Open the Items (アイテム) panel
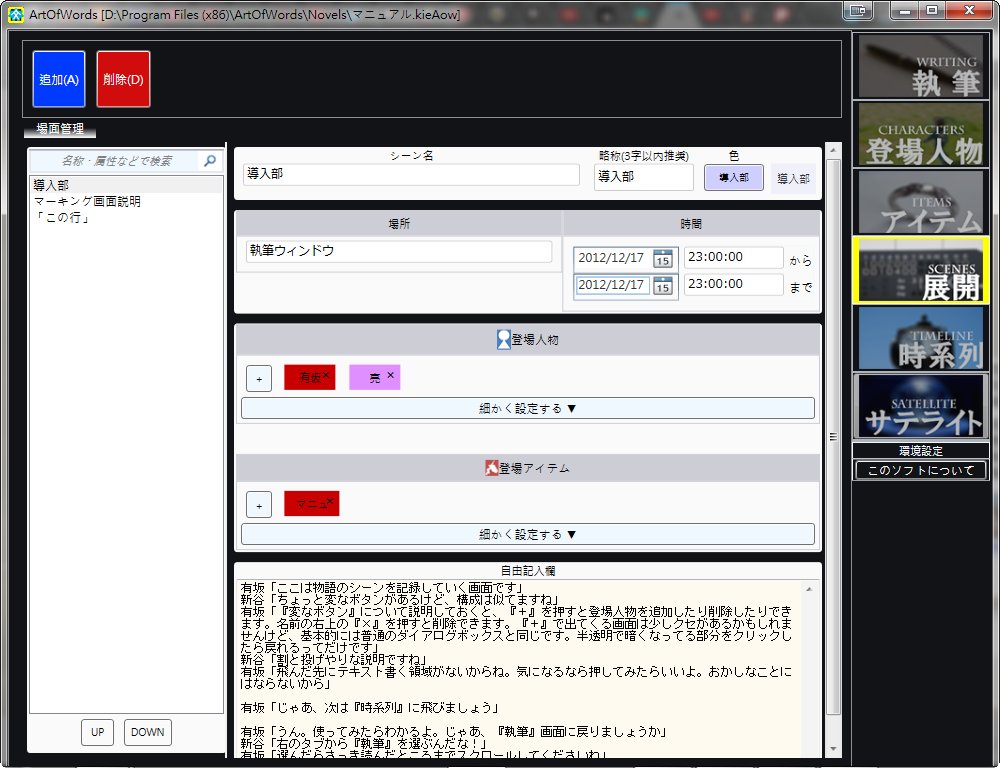Screen dimensions: 1000x768 tap(921, 202)
